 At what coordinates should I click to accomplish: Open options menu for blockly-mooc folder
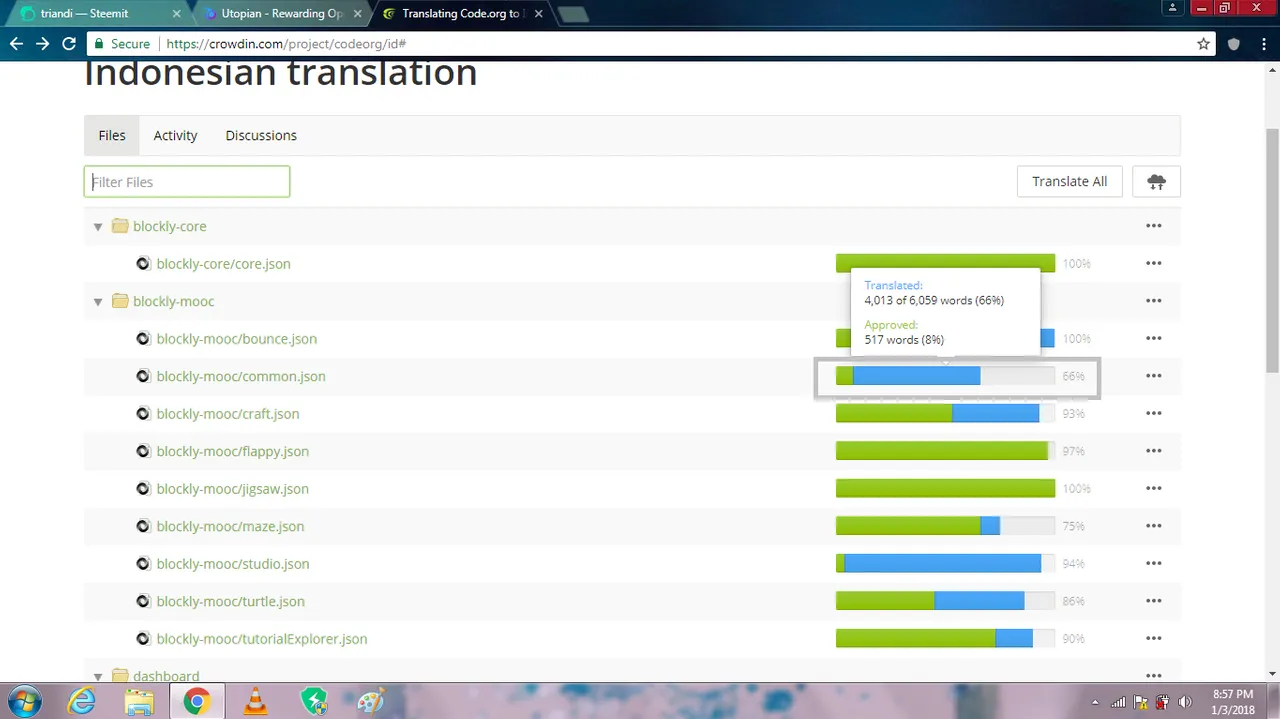click(1154, 301)
